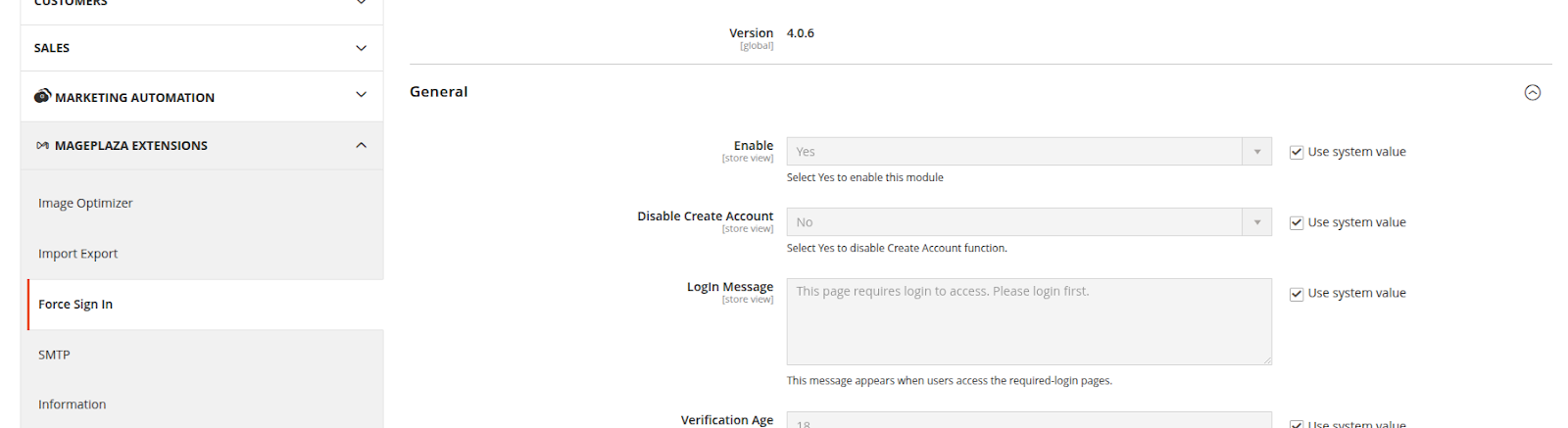Open the Disable Create Account dropdown
1568x428 pixels.
pos(1029,222)
